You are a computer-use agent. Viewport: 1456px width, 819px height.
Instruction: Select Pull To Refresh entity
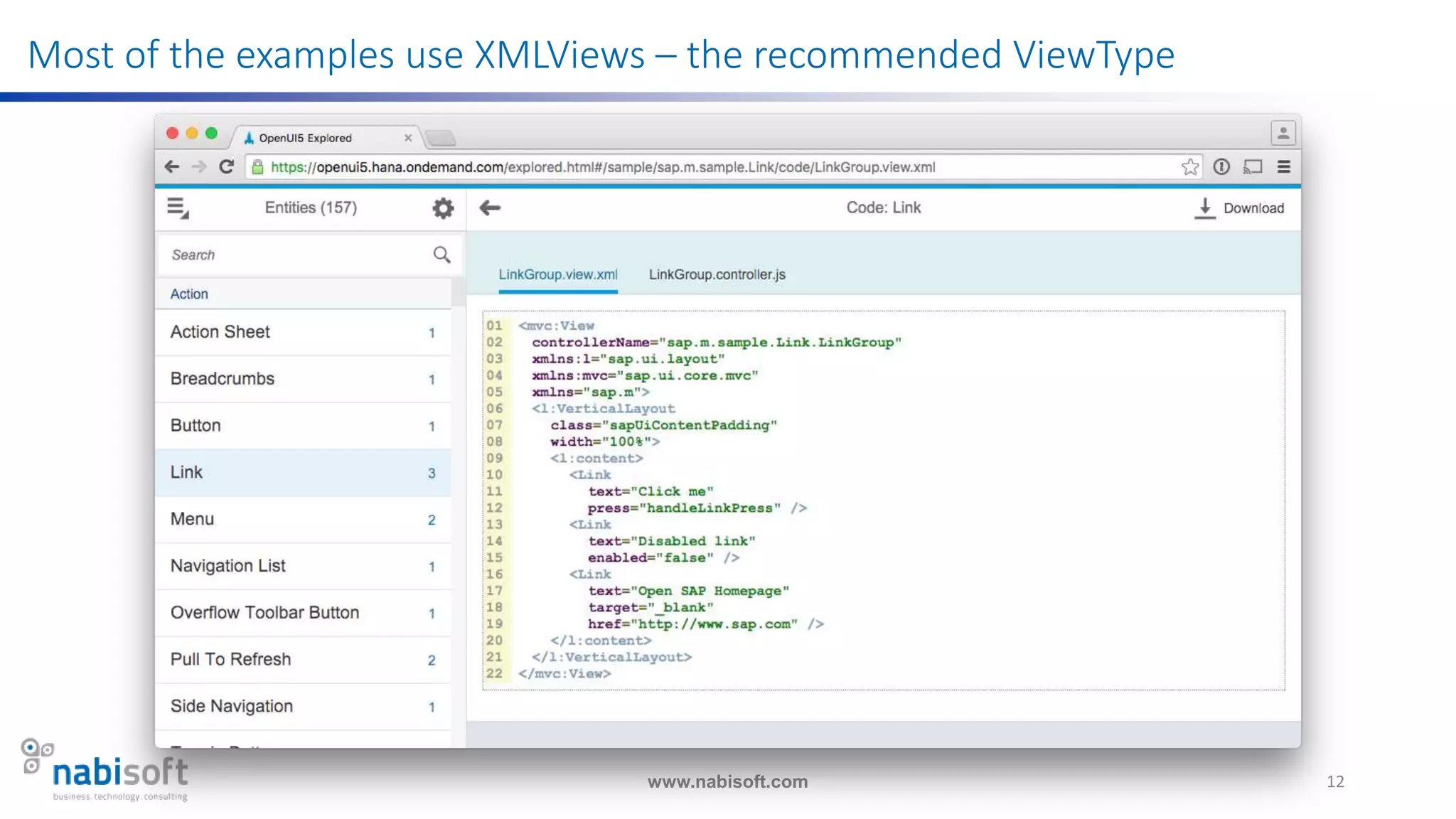tap(303, 660)
